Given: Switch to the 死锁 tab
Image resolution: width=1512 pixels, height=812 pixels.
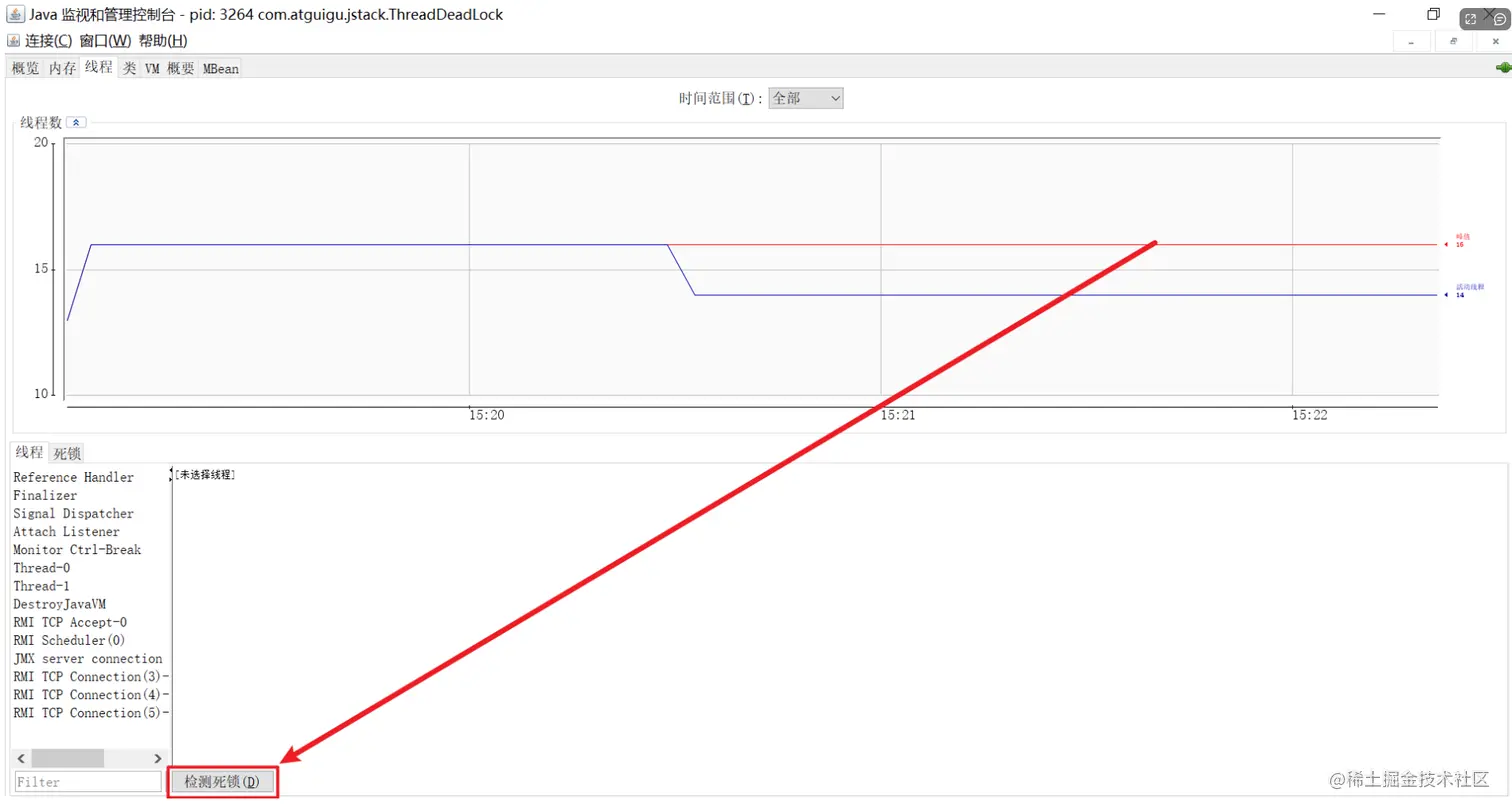Looking at the screenshot, I should pos(67,453).
